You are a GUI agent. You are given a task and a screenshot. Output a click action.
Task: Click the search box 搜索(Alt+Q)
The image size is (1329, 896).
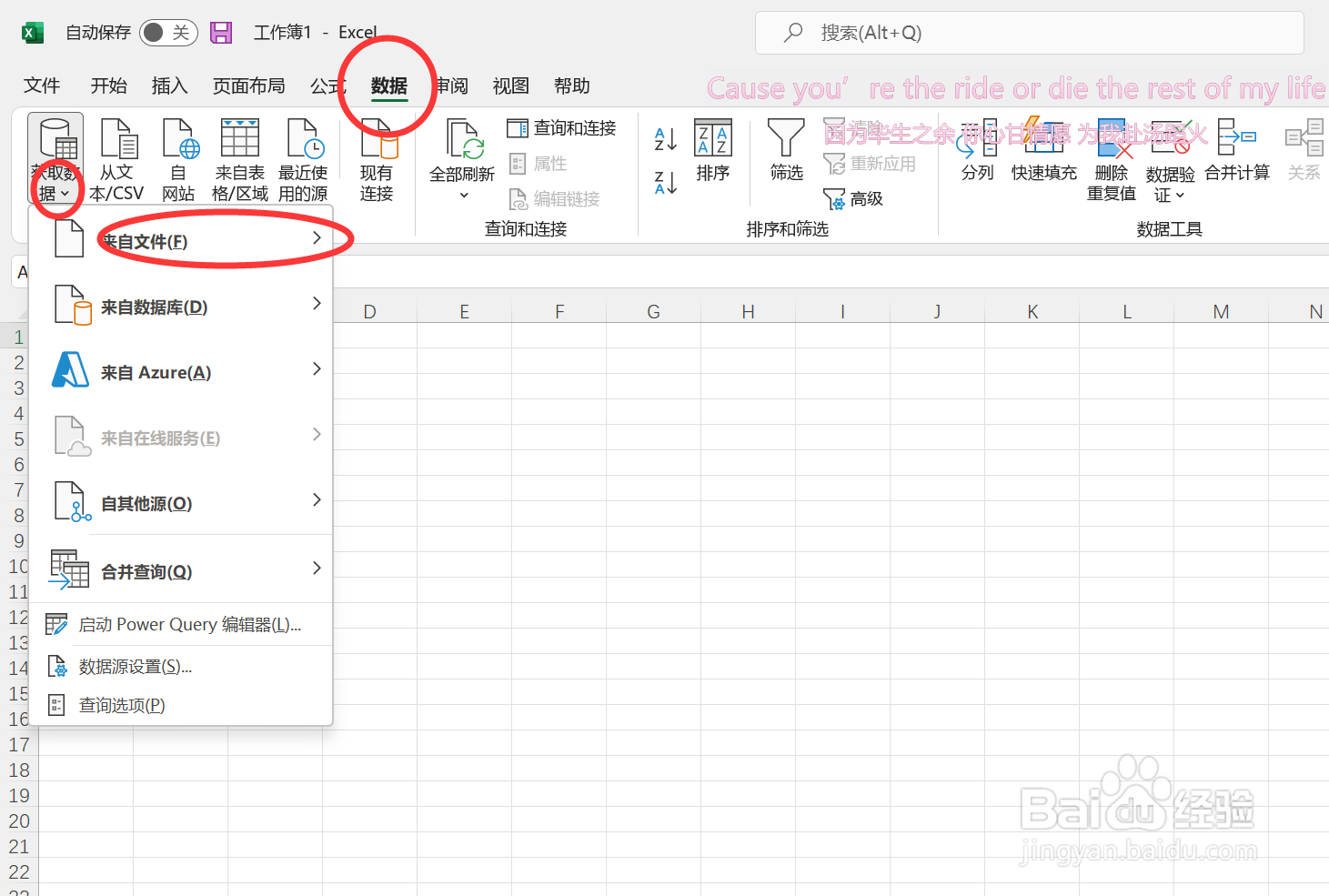(1029, 33)
